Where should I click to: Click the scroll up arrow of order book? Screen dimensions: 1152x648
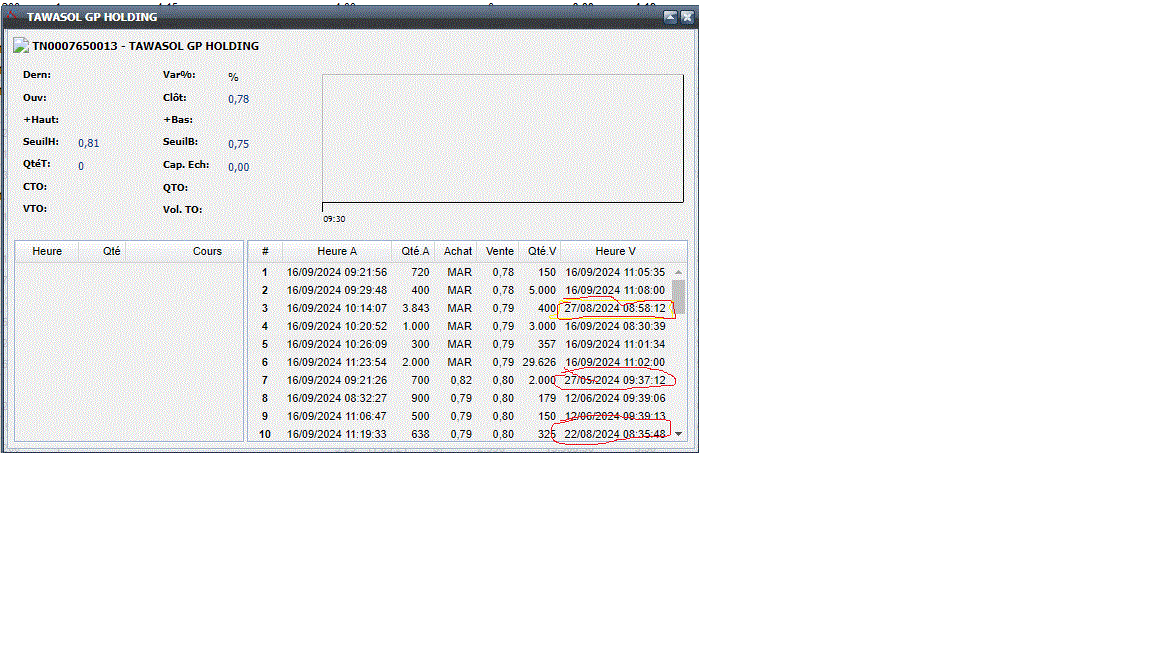tap(679, 272)
